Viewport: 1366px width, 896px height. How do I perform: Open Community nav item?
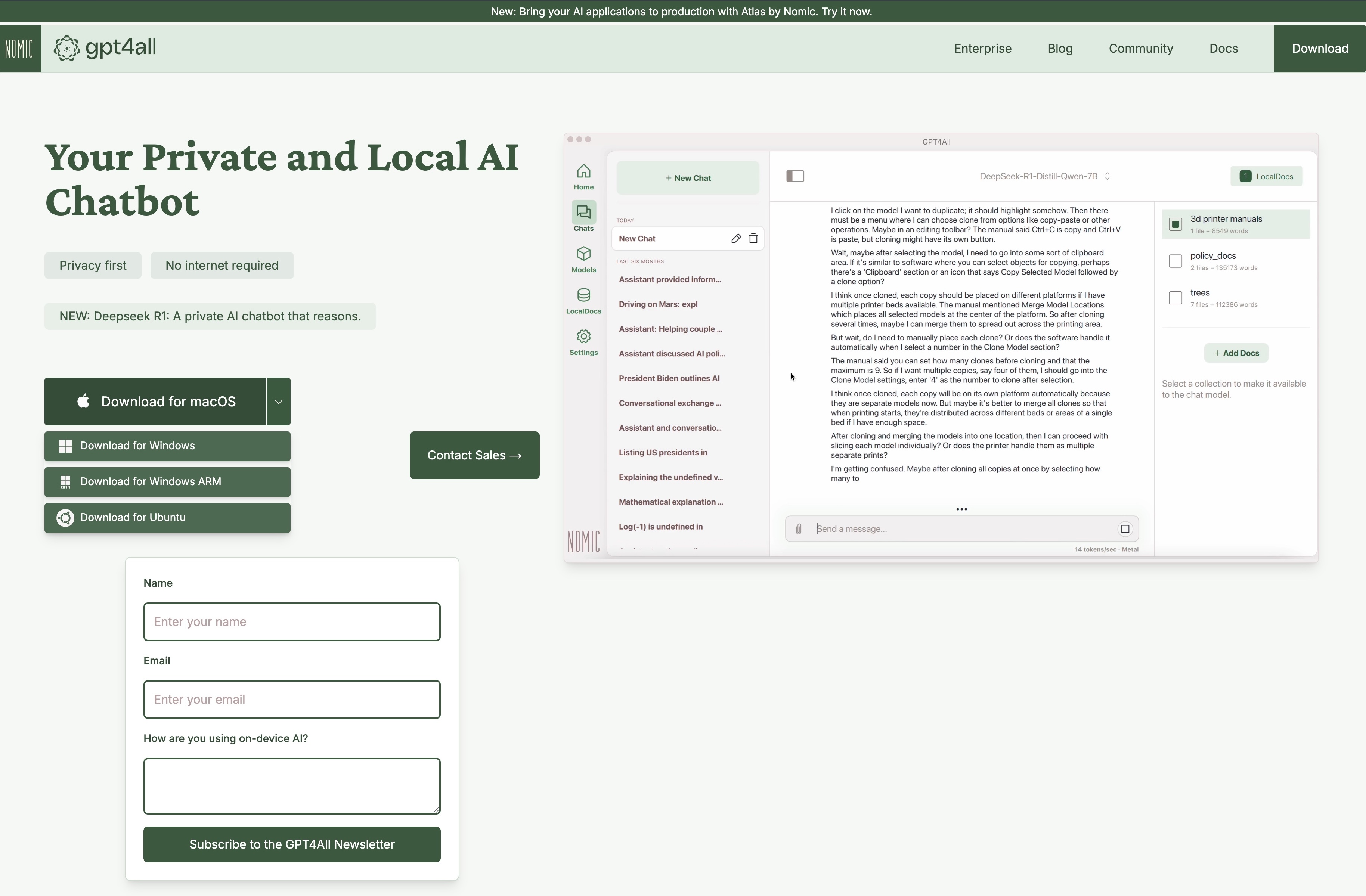pos(1140,49)
